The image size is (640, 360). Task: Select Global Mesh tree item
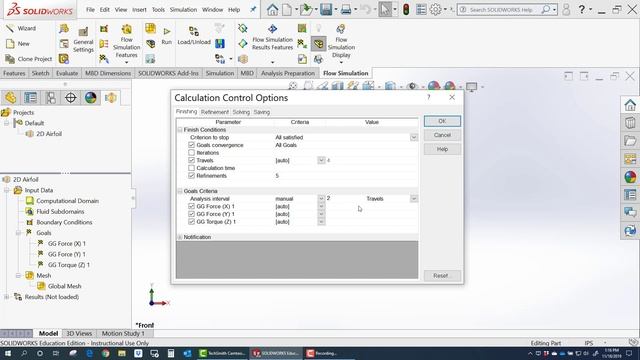(x=64, y=286)
